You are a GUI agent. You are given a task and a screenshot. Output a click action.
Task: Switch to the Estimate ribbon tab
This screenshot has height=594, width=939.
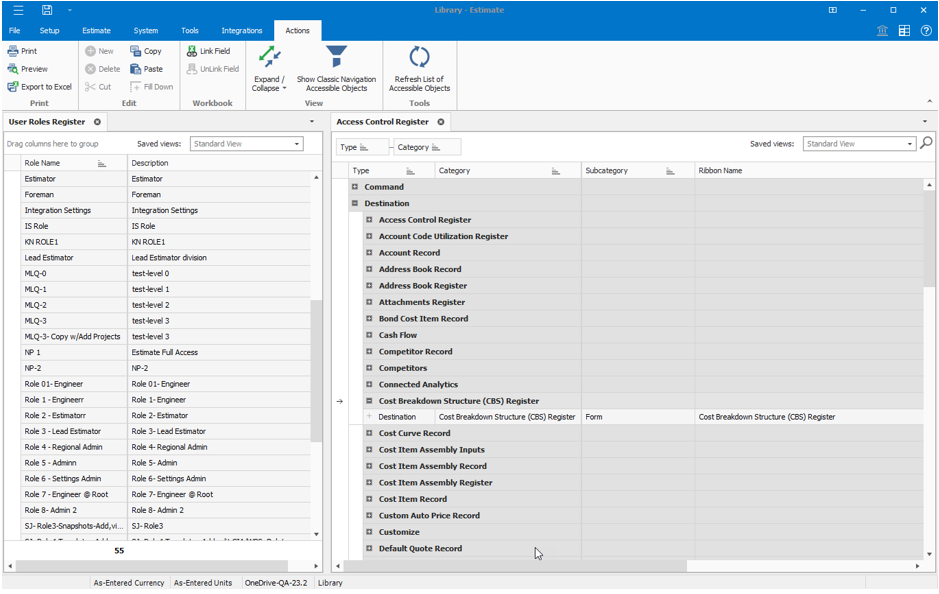point(96,31)
